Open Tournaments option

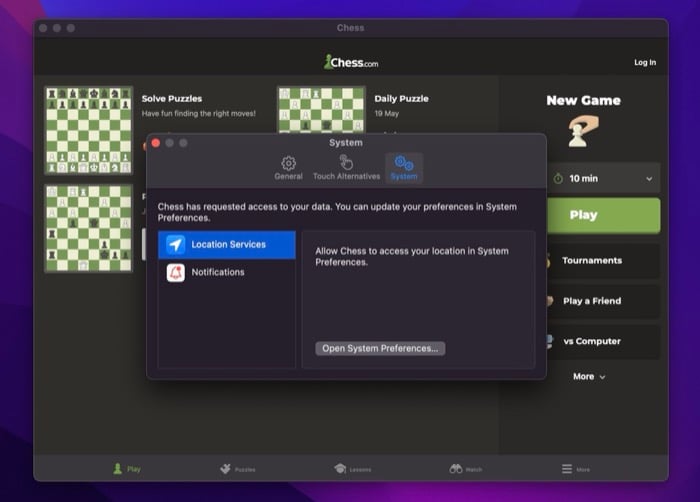tap(604, 261)
